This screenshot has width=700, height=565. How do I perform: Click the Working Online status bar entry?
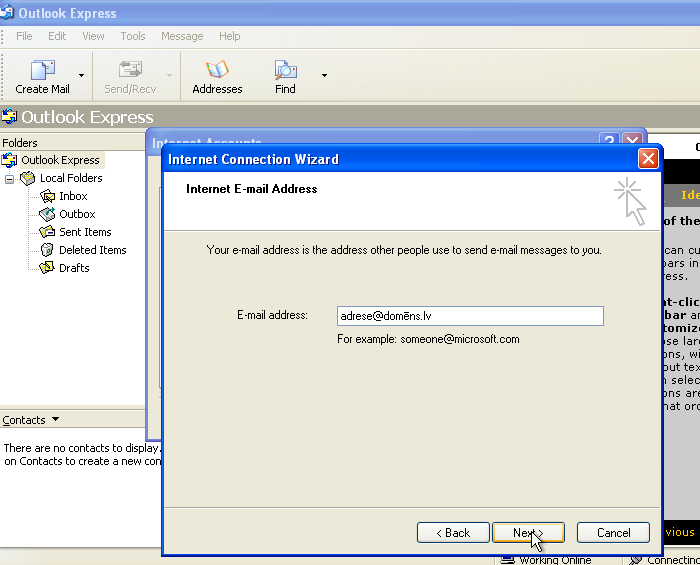pyautogui.click(x=547, y=560)
